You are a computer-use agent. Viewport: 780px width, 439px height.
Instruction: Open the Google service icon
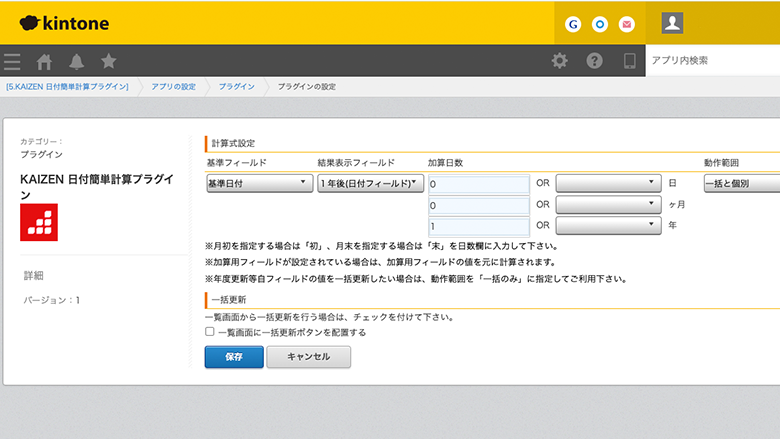point(573,24)
